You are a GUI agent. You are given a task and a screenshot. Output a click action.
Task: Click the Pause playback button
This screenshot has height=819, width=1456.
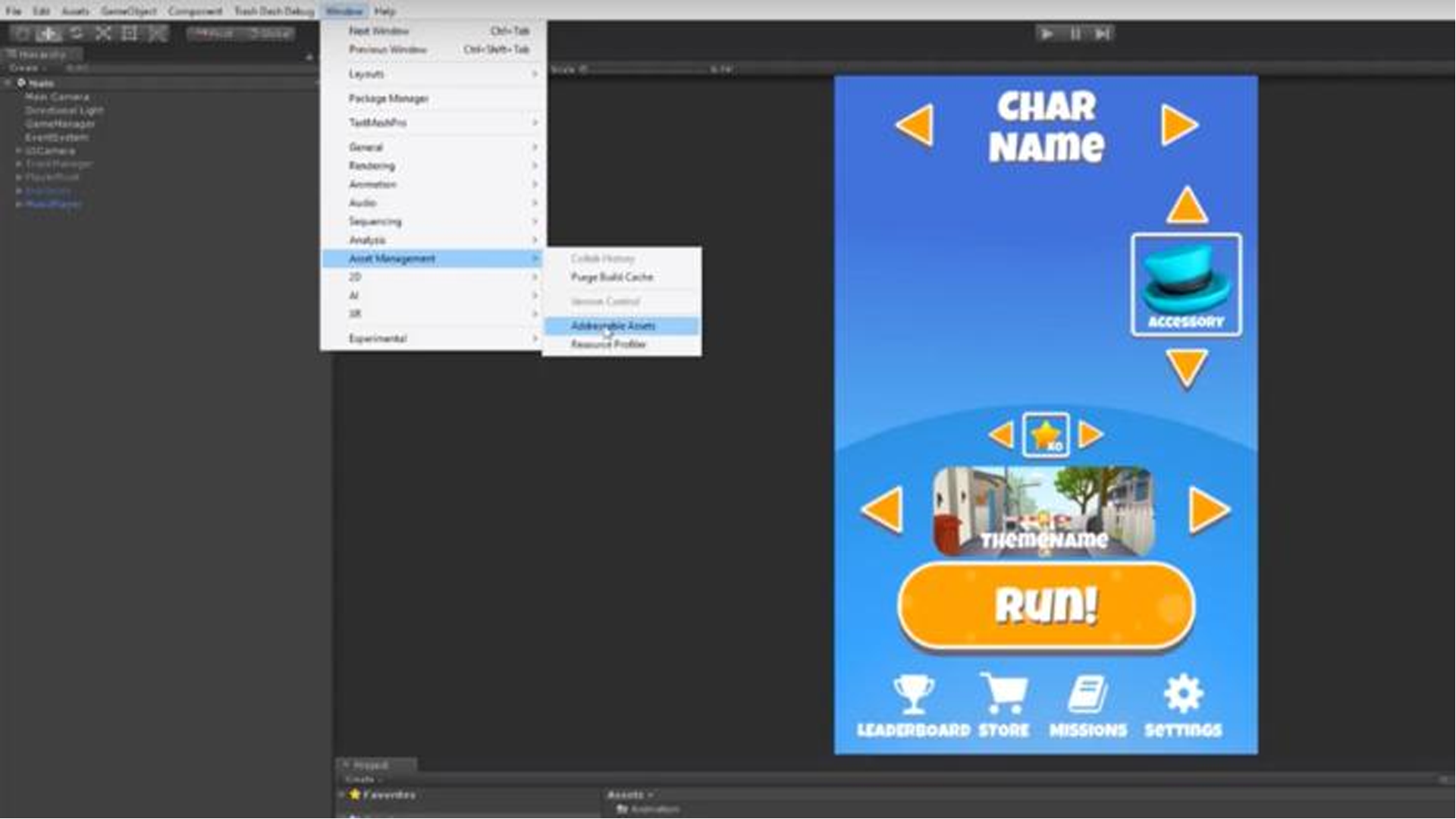1075,33
